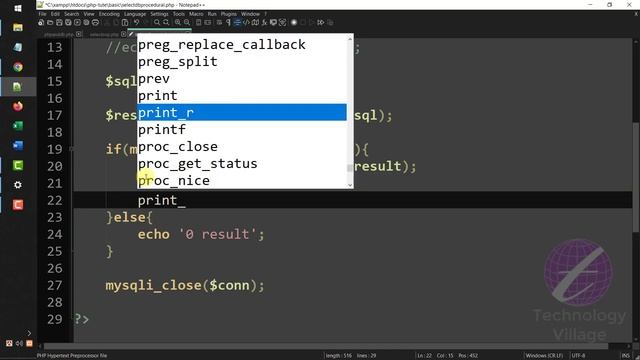Open the Edit menu
This screenshot has height=360, width=640.
pos(55,14)
